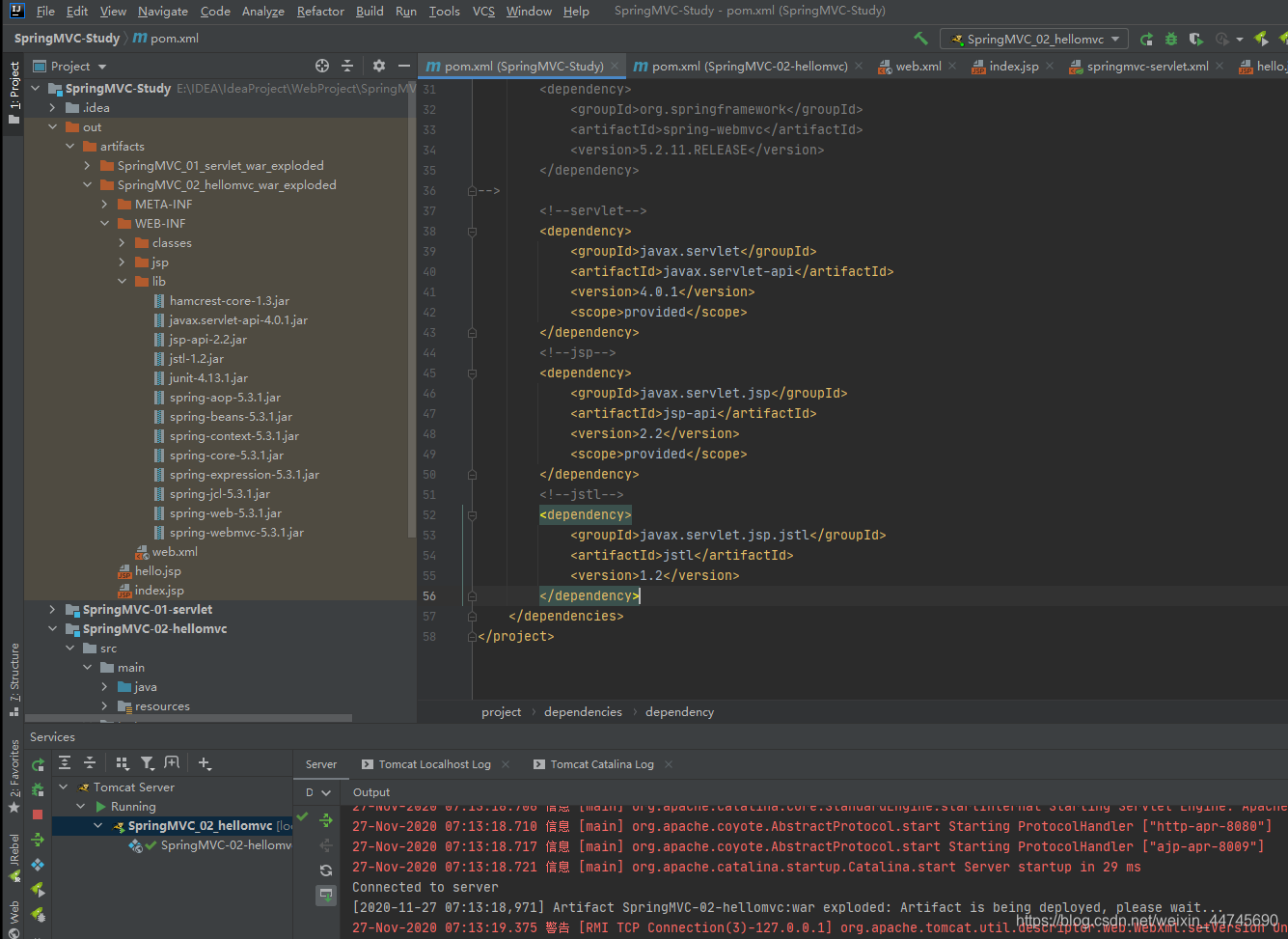This screenshot has width=1288, height=939.
Task: Click the dependencies breadcrumb below editor
Action: 583,712
